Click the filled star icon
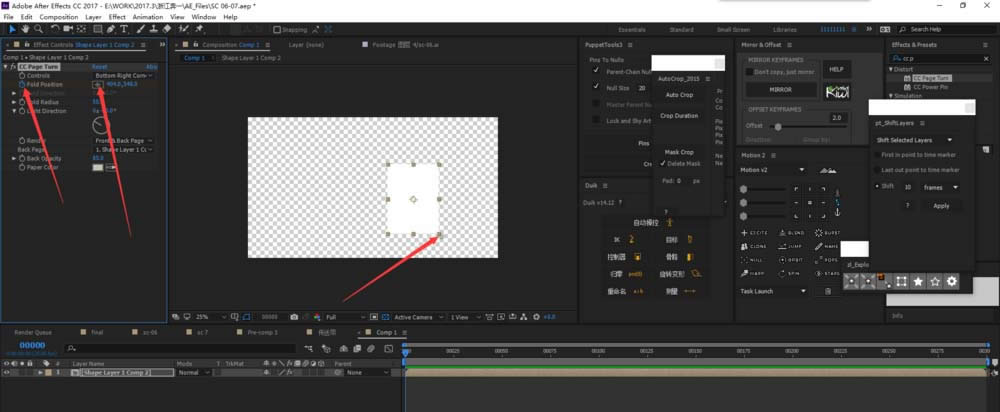 pos(918,282)
